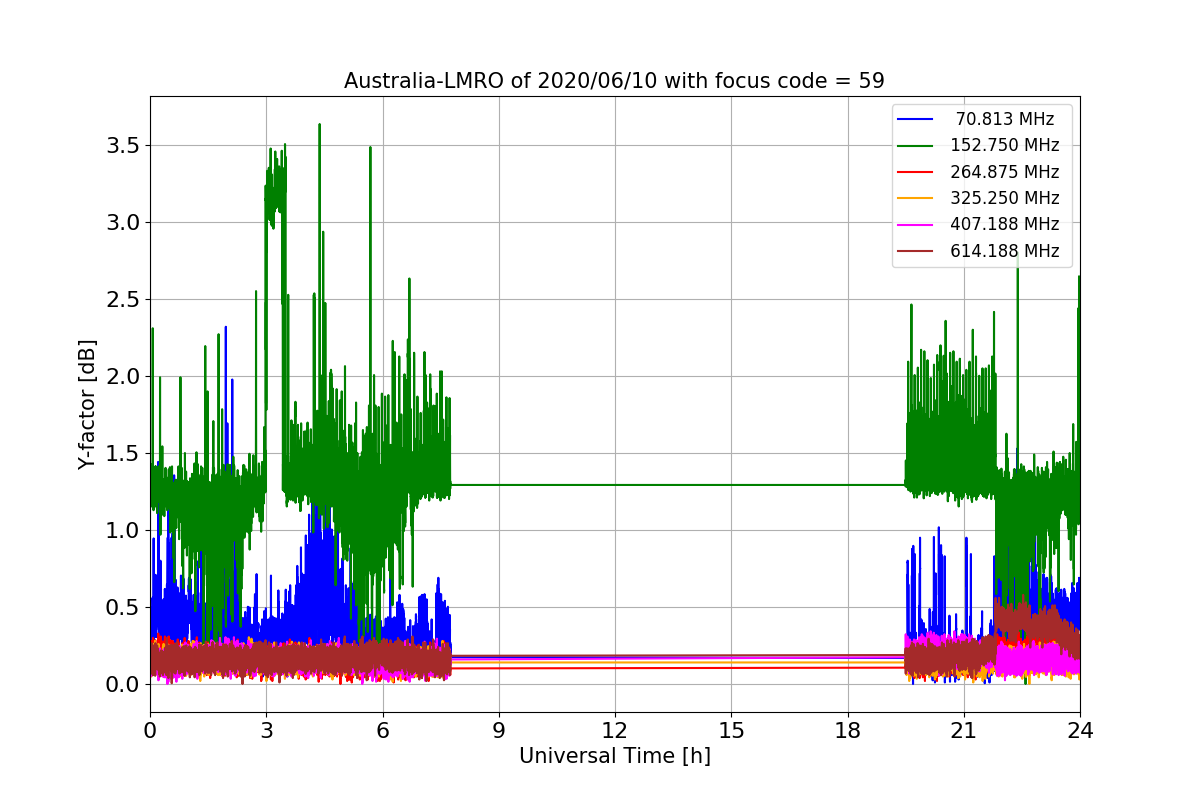The height and width of the screenshot is (800, 1200).
Task: Click the 0 hour x-axis tick label
Action: [x=150, y=730]
